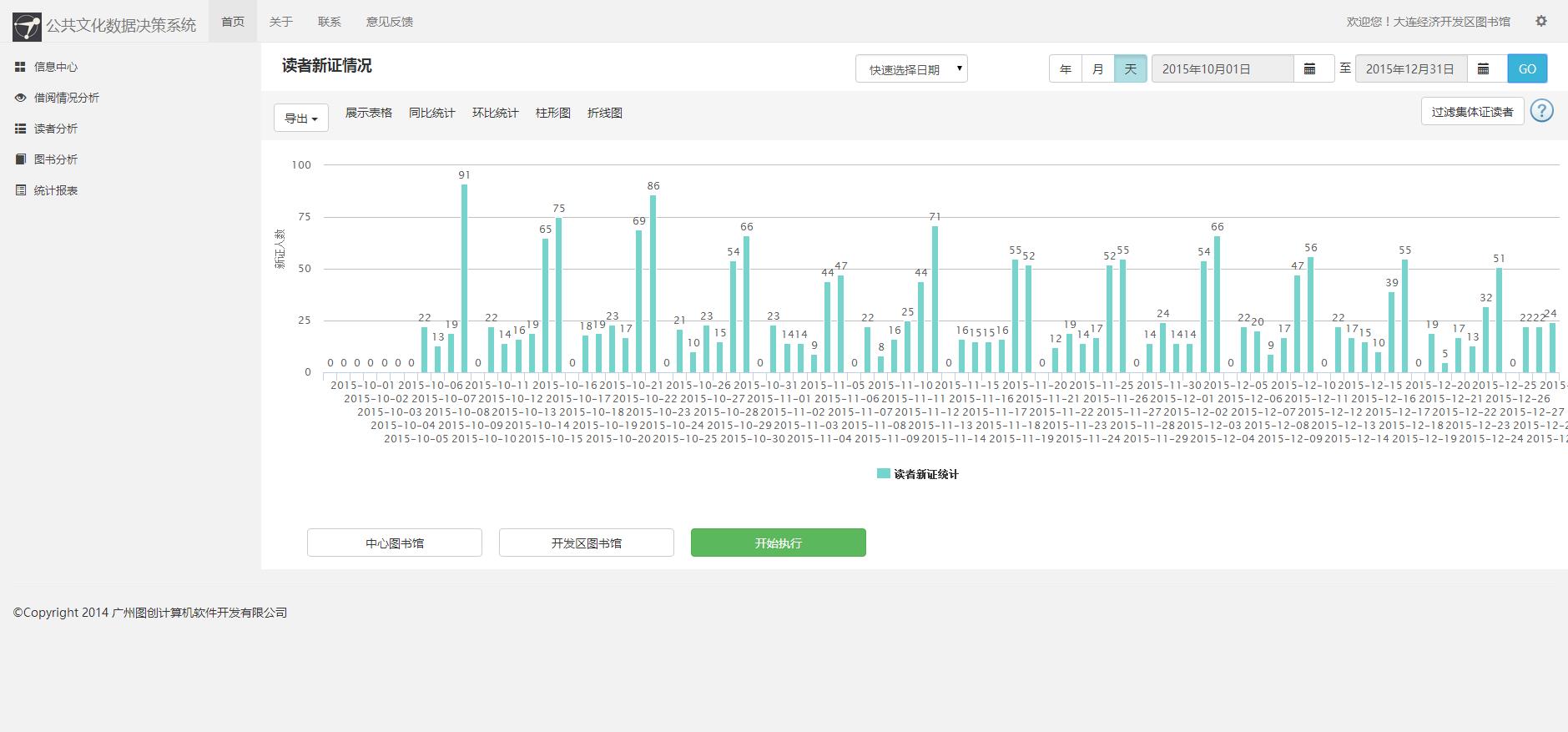Click y-axis label 新证人数
Image resolution: width=1568 pixels, height=732 pixels.
click(280, 249)
